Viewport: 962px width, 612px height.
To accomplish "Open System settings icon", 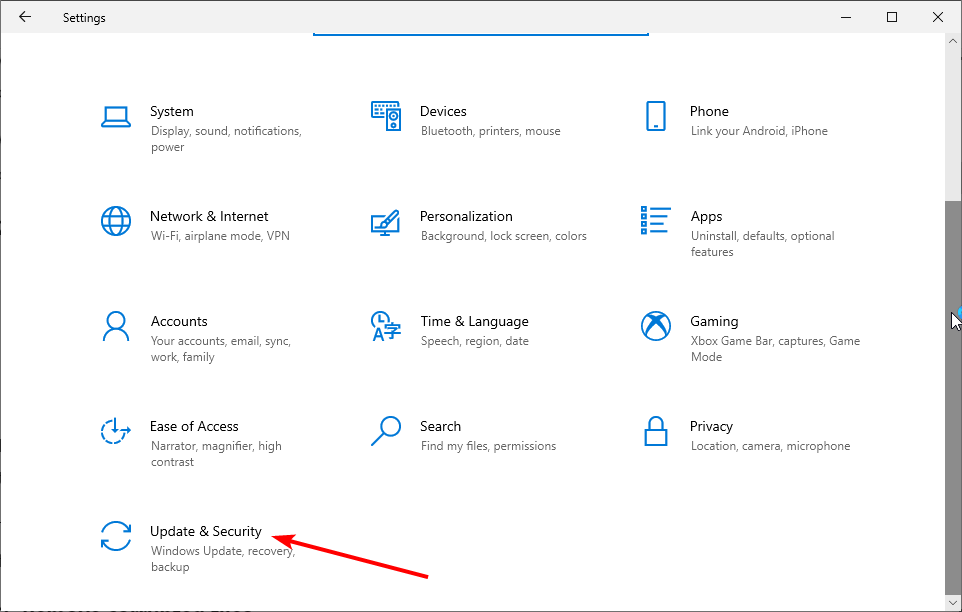I will [x=116, y=115].
